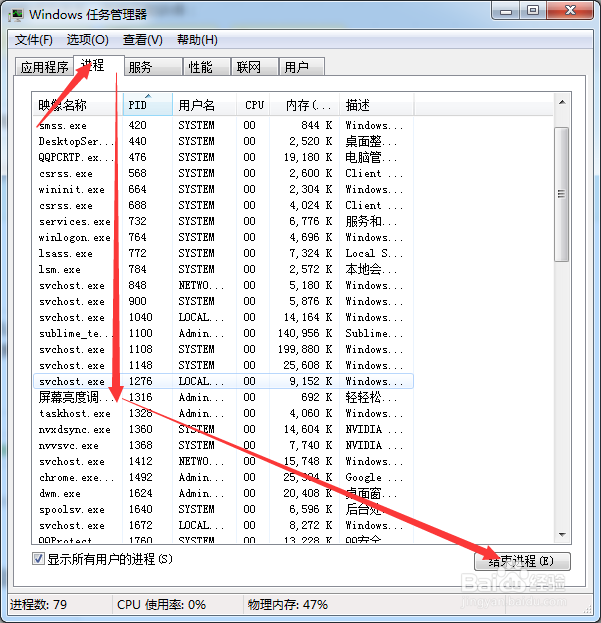The height and width of the screenshot is (623, 601).
Task: Switch to the 应用程序 tab
Action: (x=44, y=67)
